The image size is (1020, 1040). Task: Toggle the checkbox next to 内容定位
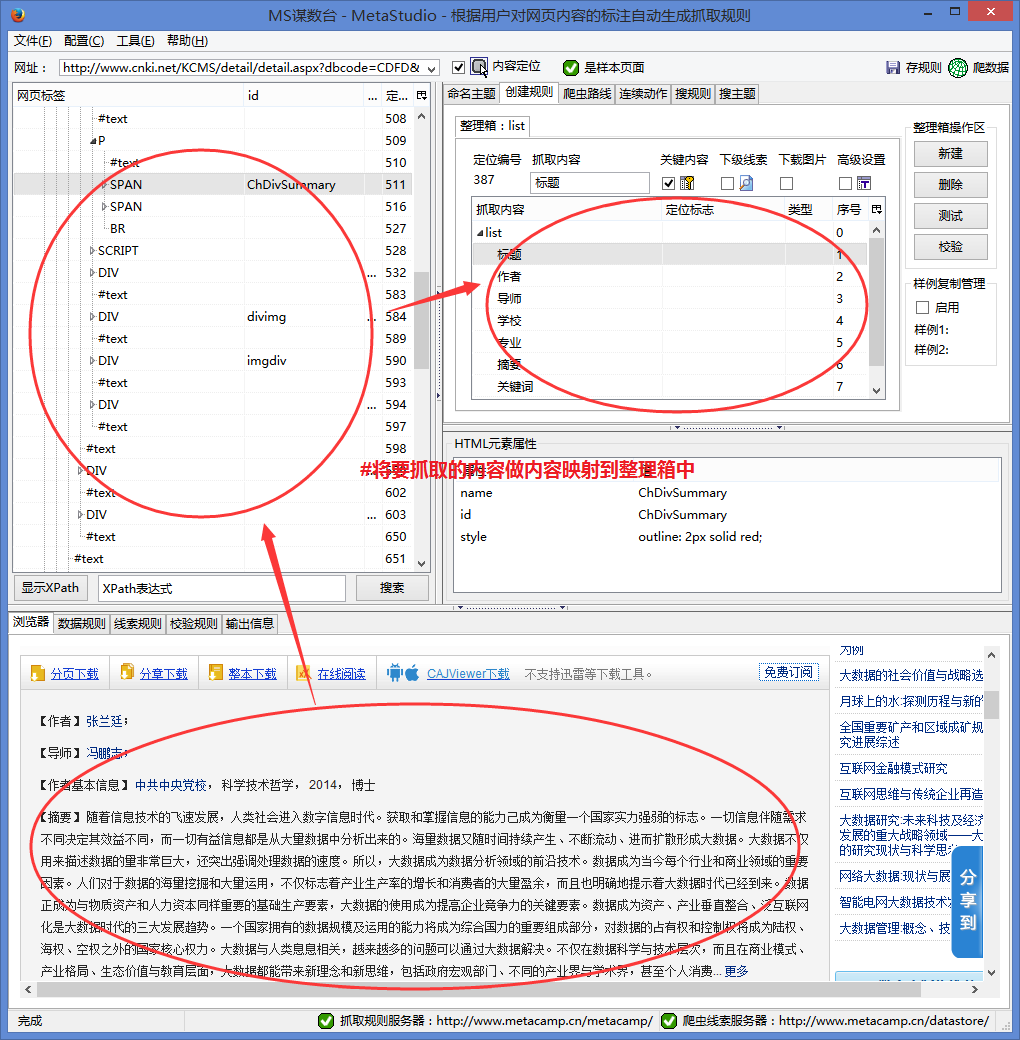click(458, 67)
